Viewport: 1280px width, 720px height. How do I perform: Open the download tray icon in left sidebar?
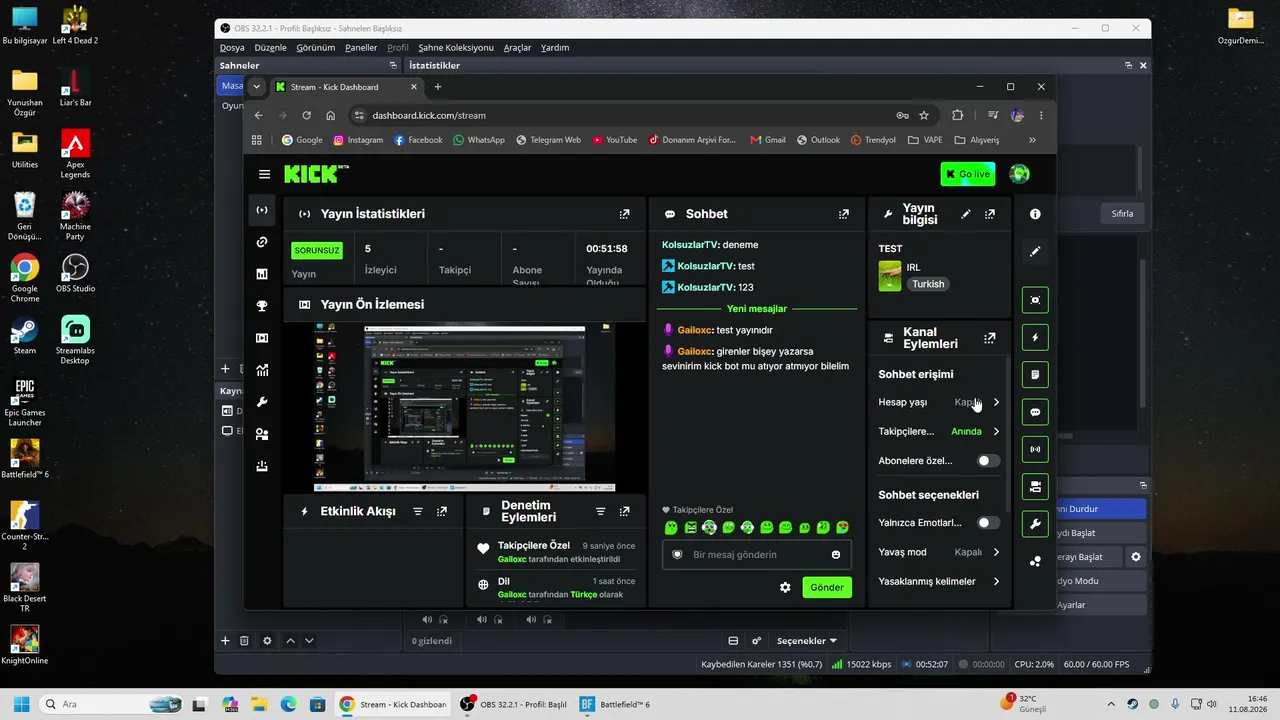[262, 466]
